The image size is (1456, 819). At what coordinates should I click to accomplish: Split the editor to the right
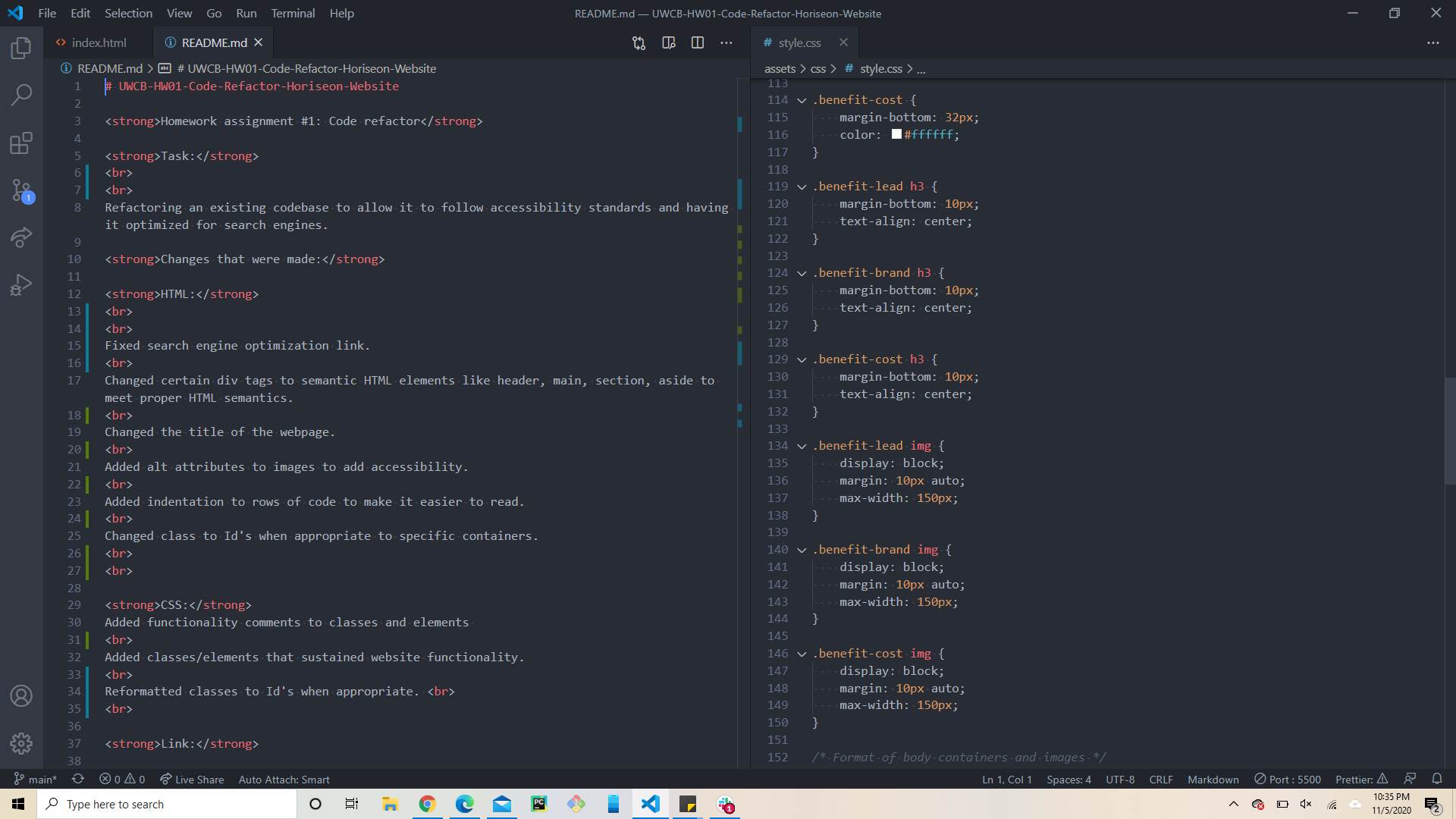697,43
